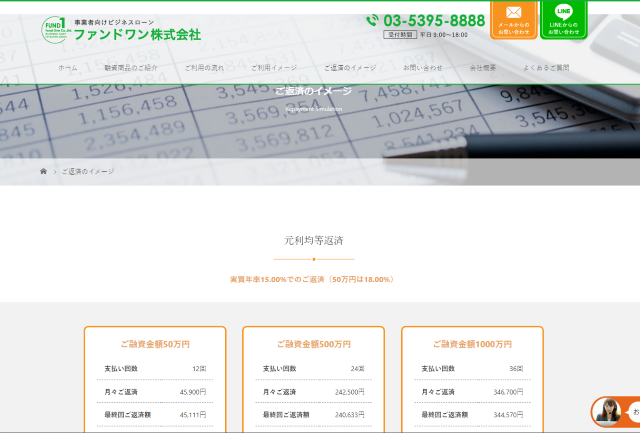Screen dimensions: 640x433
Task: Open ご利用の流れ menu item
Action: (204, 67)
